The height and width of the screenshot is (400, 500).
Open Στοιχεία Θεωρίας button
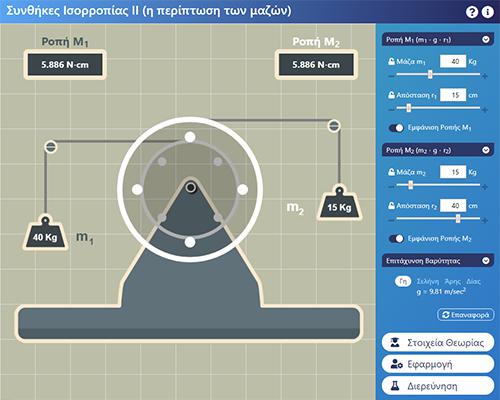coord(438,342)
